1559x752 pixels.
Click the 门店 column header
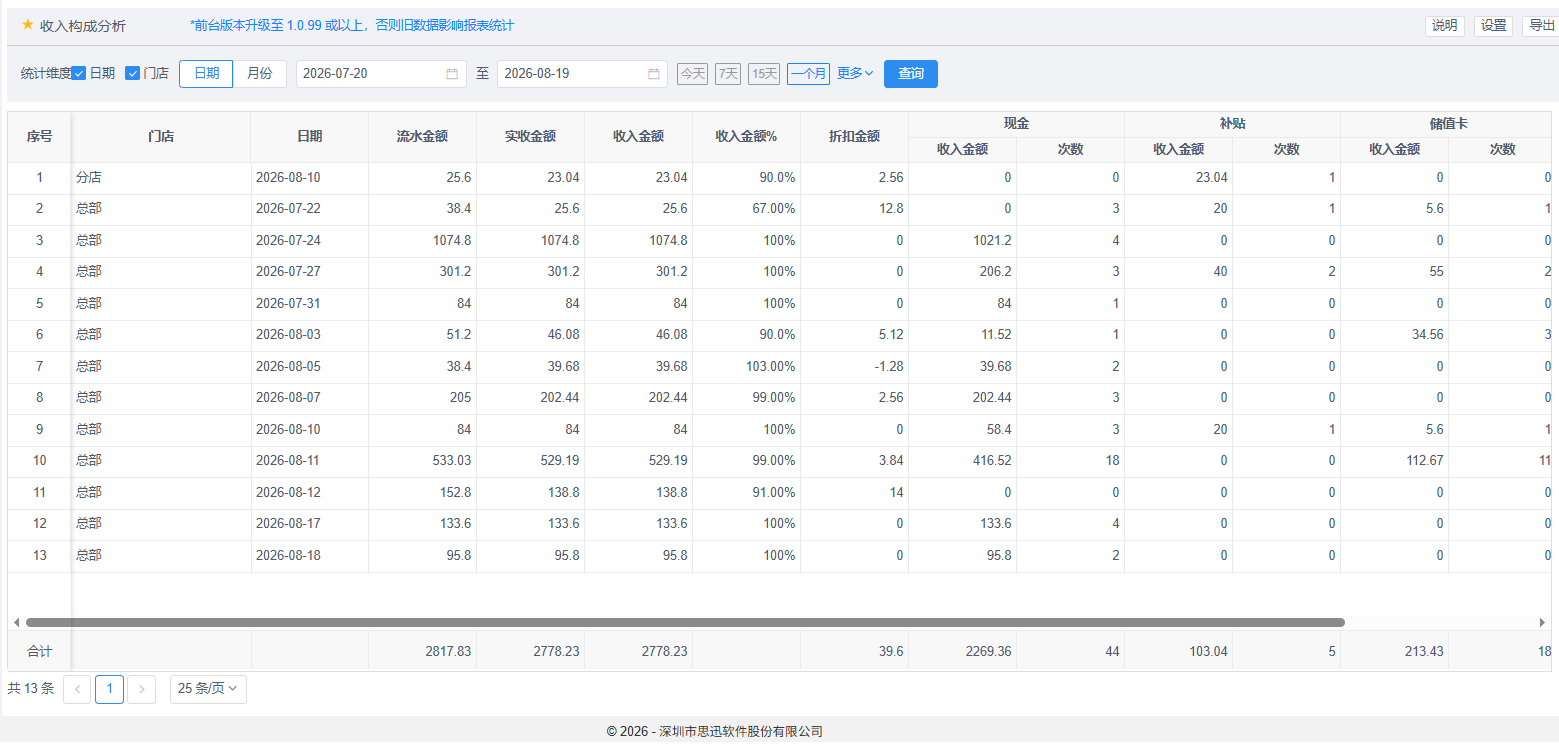161,137
